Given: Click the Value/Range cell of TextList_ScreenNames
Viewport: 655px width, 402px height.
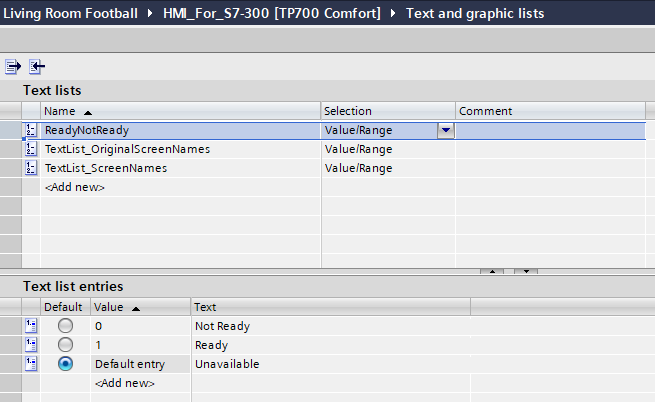Looking at the screenshot, I should pos(388,168).
